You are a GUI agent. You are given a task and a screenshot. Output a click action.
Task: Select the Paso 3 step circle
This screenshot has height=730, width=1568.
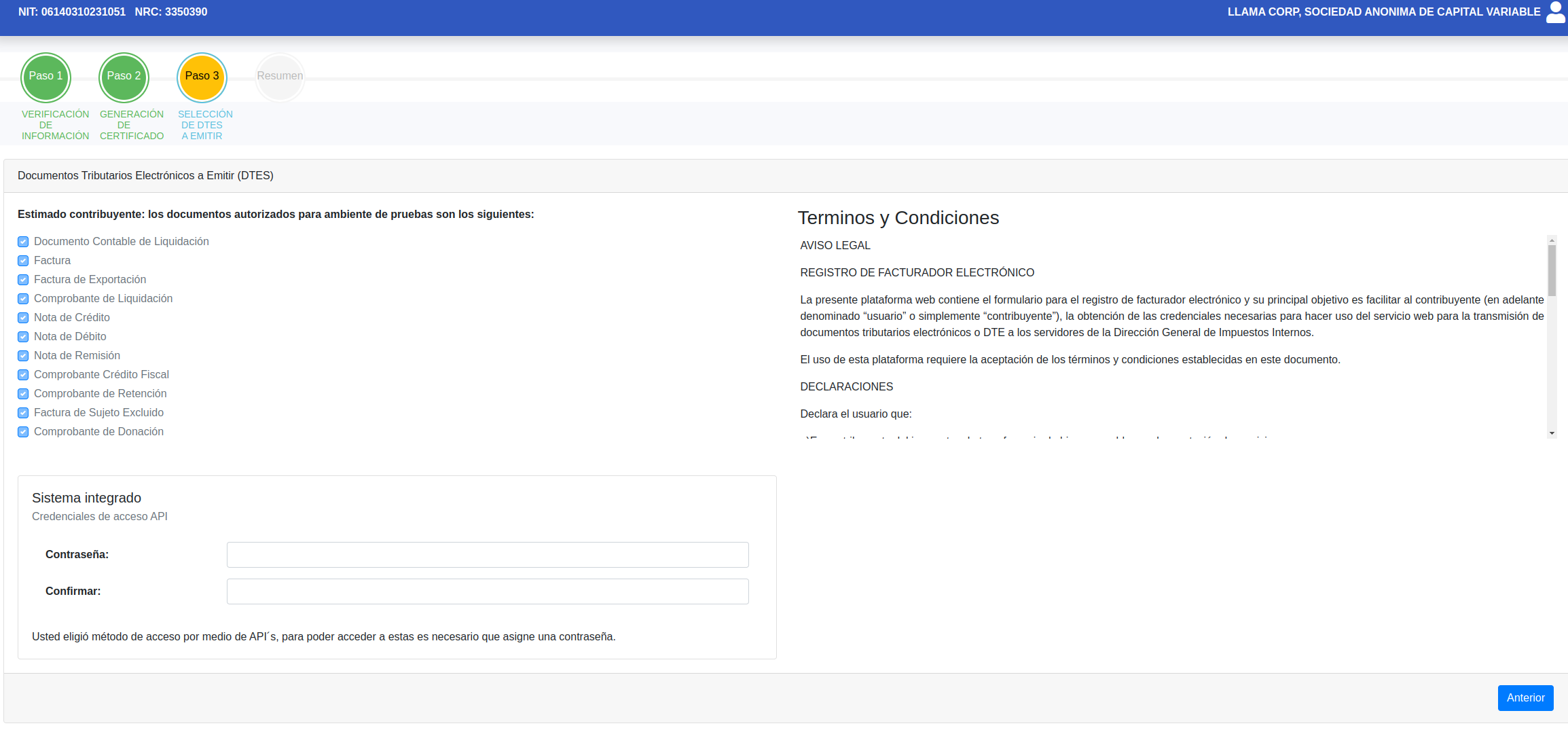[x=202, y=77]
